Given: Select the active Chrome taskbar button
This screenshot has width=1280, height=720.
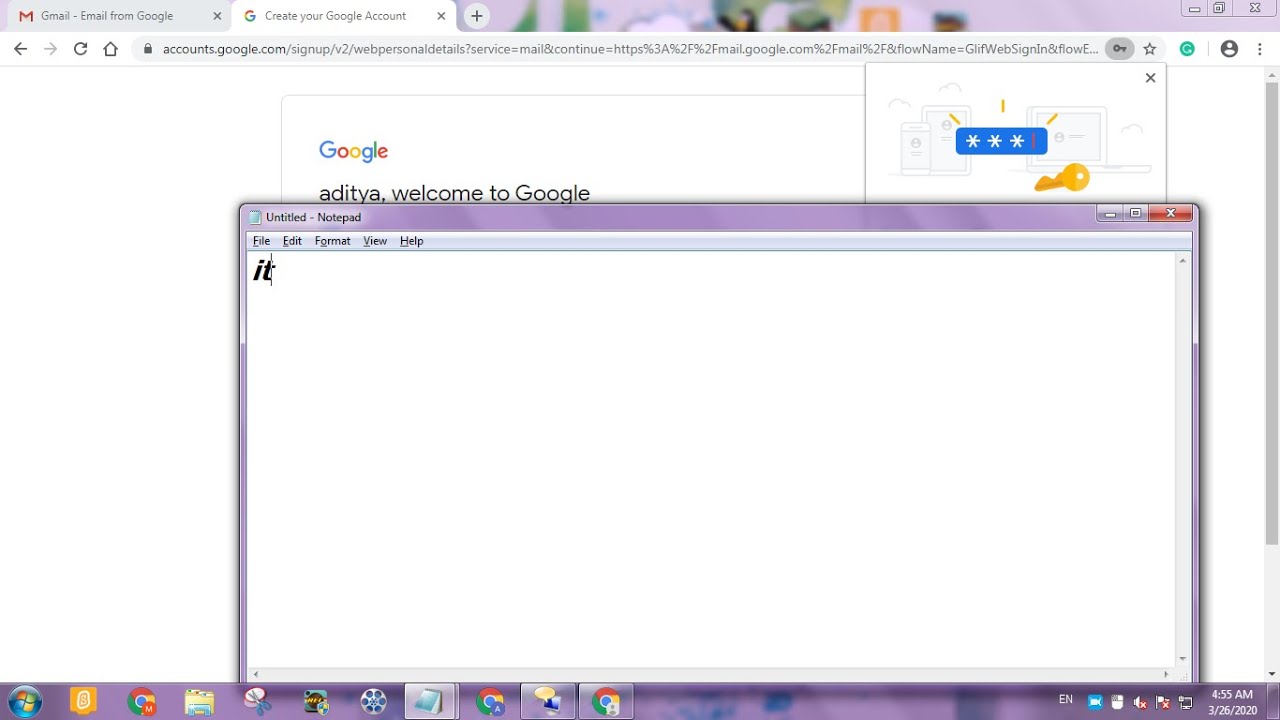Looking at the screenshot, I should pos(606,701).
